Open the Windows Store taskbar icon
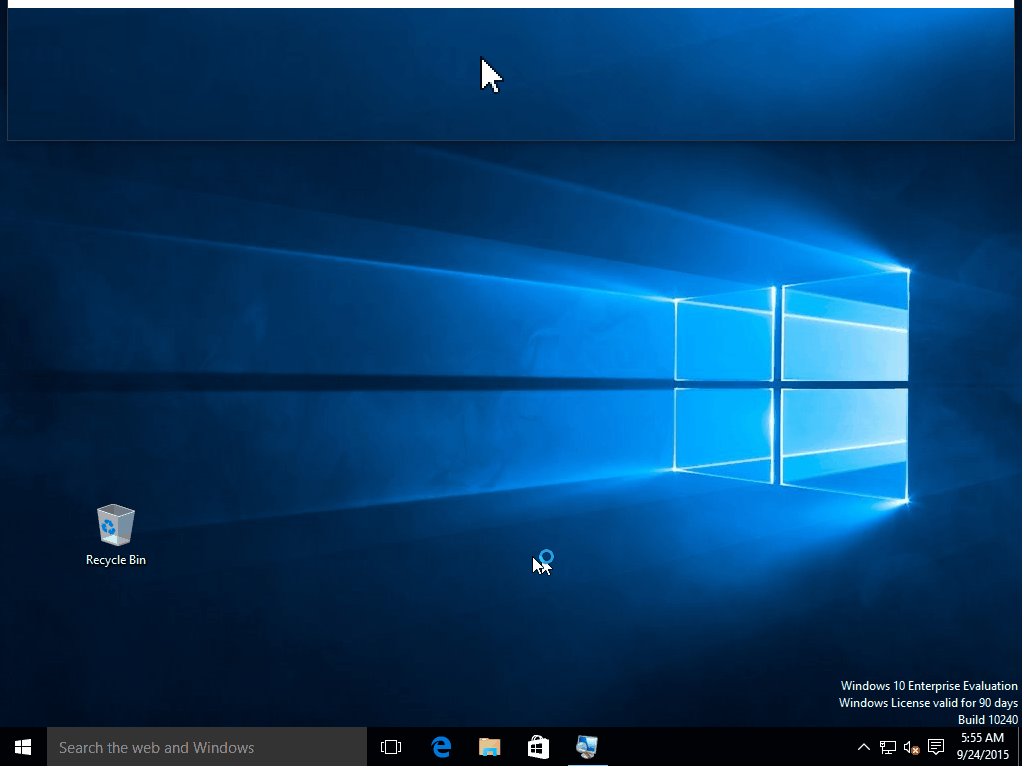The height and width of the screenshot is (766, 1022). tap(538, 747)
